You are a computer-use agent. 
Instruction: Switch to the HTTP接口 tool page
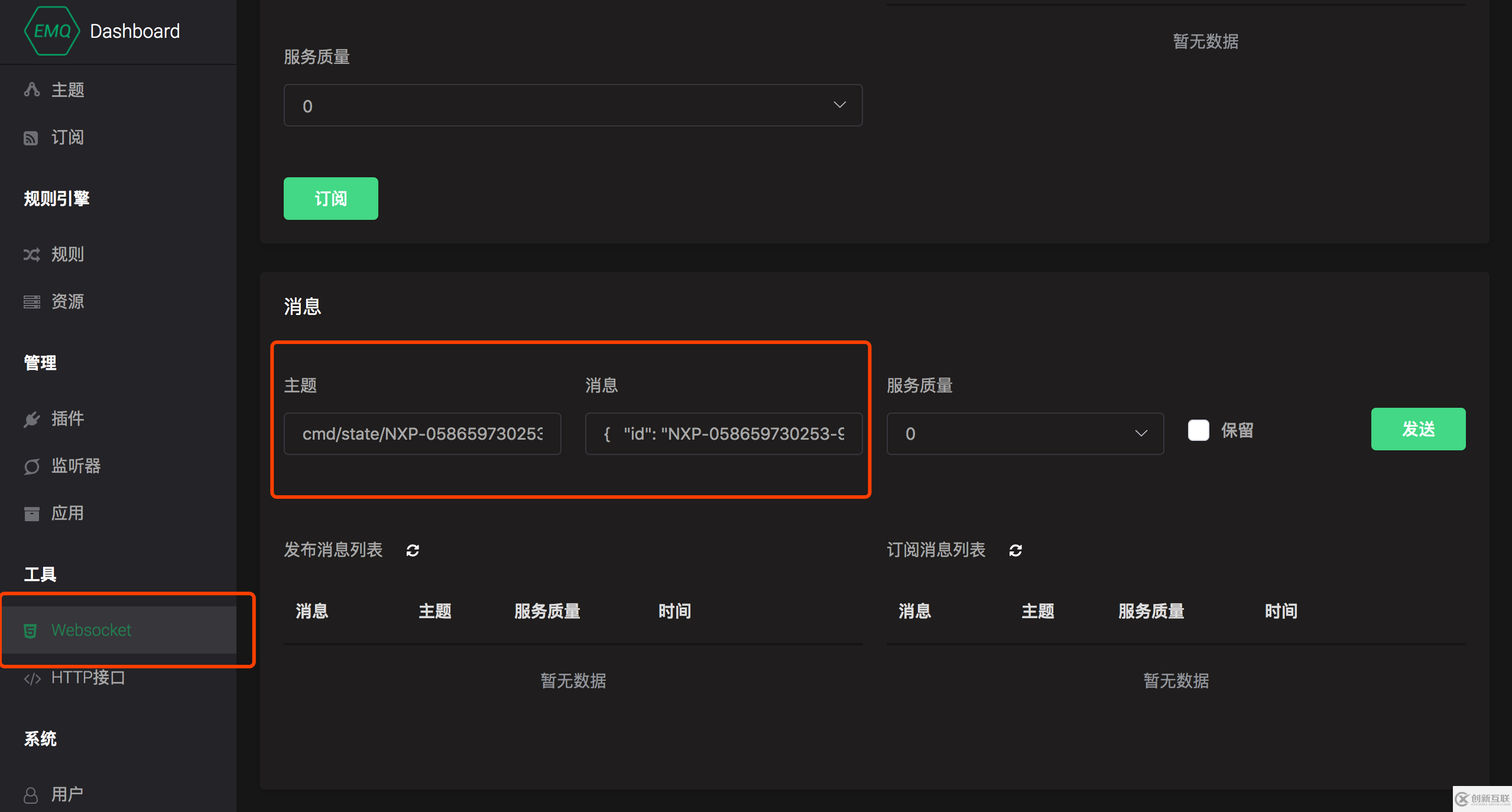(x=87, y=677)
